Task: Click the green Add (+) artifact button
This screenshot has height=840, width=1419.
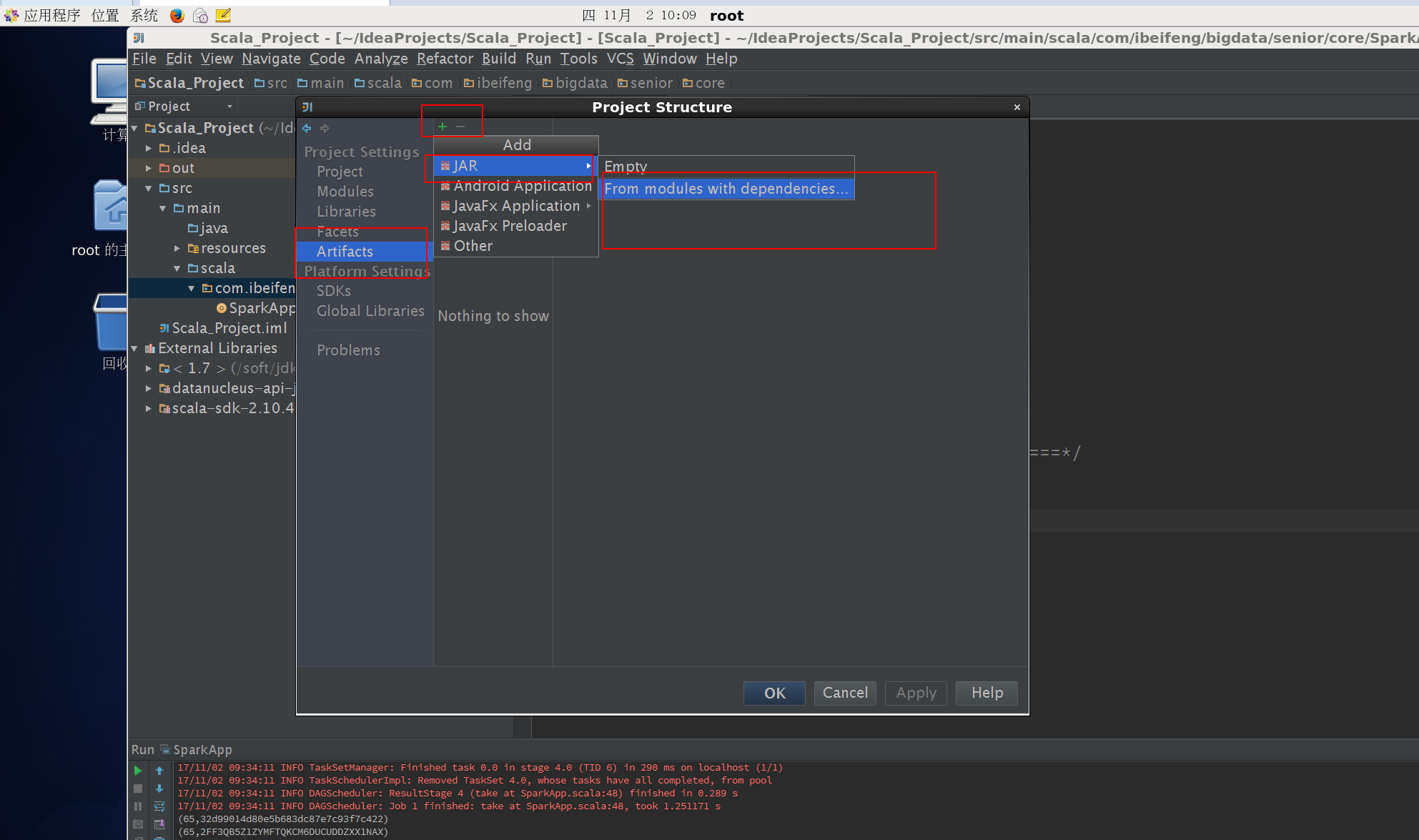Action: pyautogui.click(x=442, y=127)
